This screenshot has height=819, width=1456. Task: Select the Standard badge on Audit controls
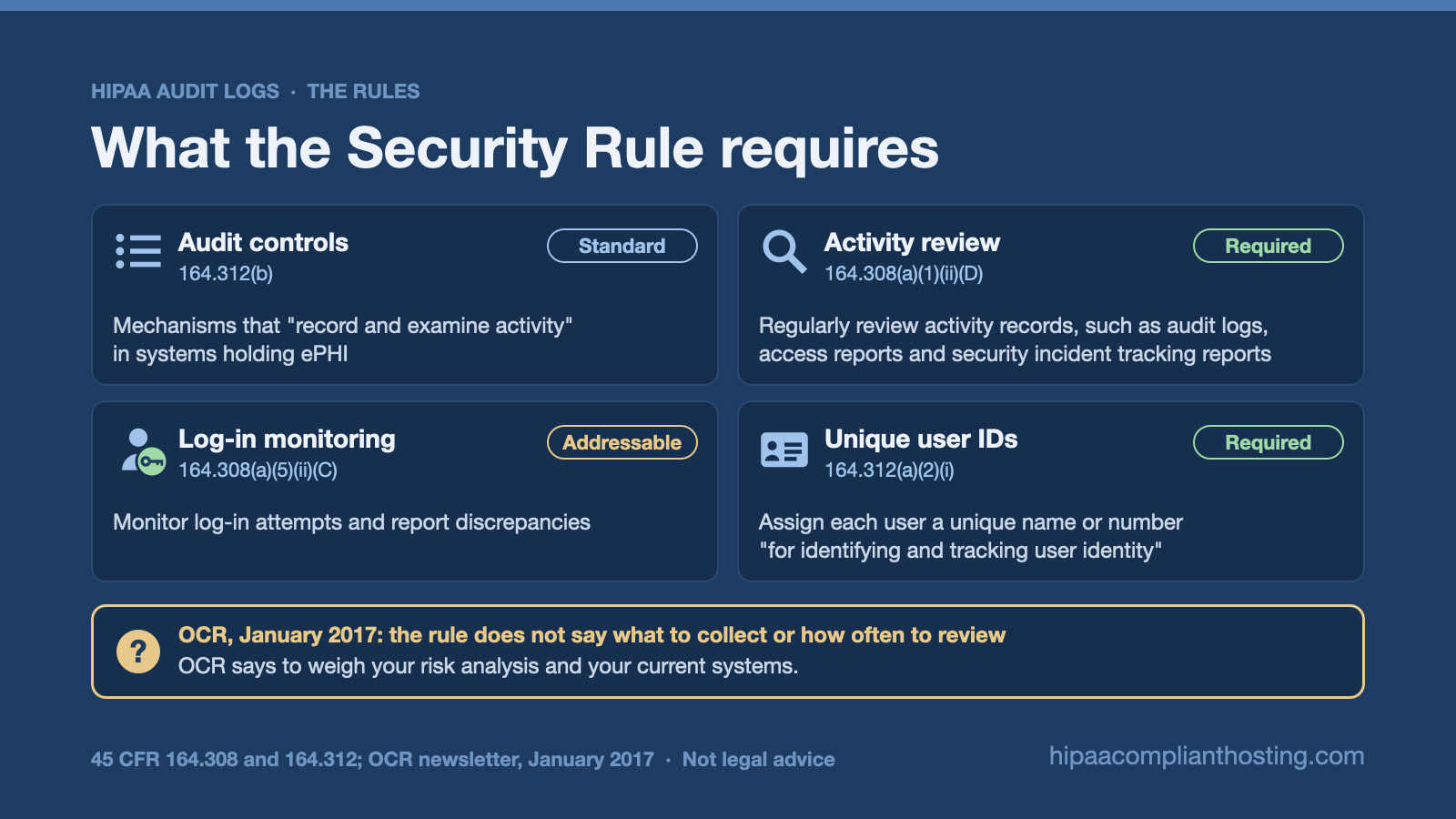[622, 246]
